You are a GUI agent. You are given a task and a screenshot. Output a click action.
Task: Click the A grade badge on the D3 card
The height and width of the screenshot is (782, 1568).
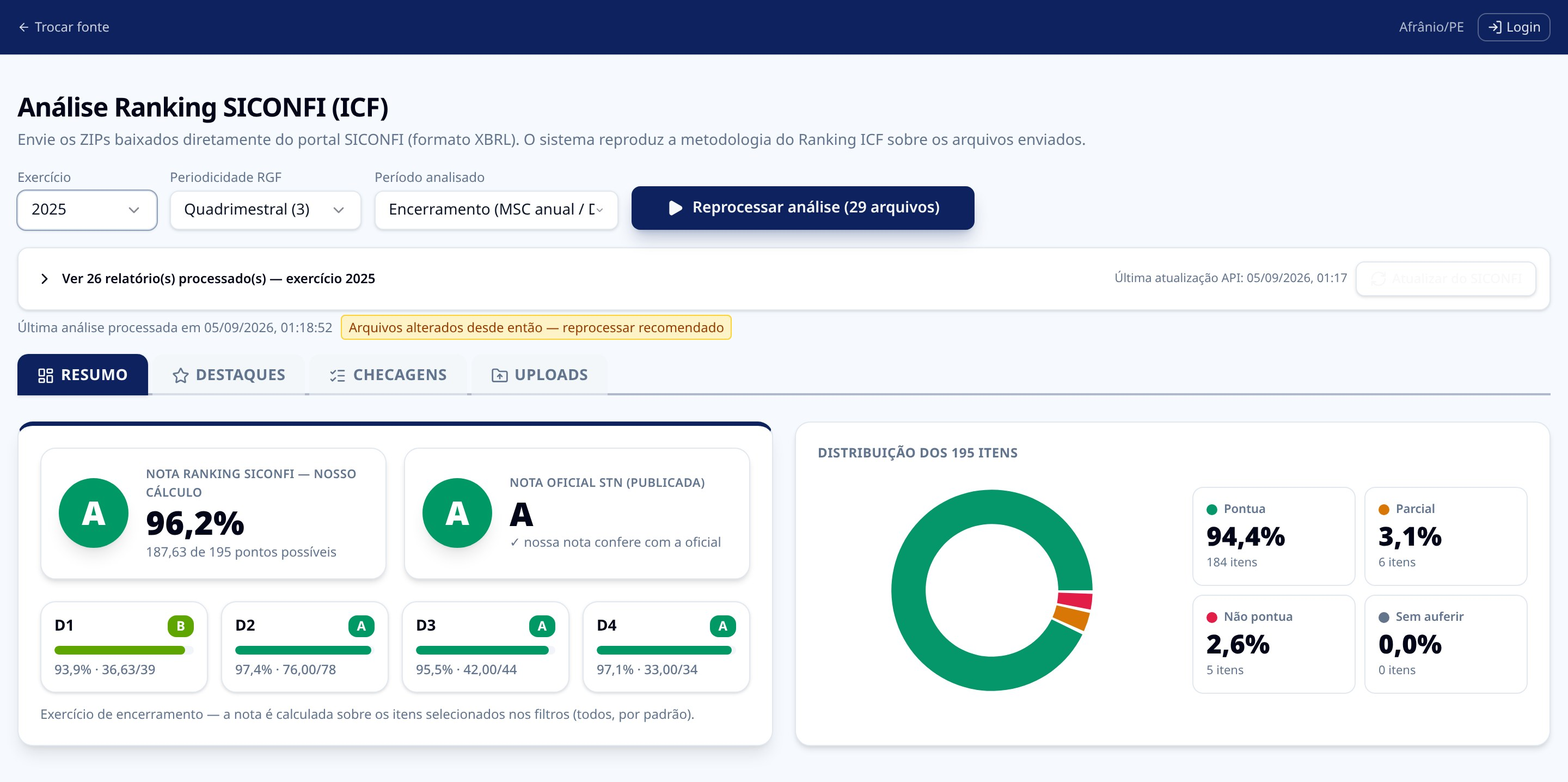[542, 626]
